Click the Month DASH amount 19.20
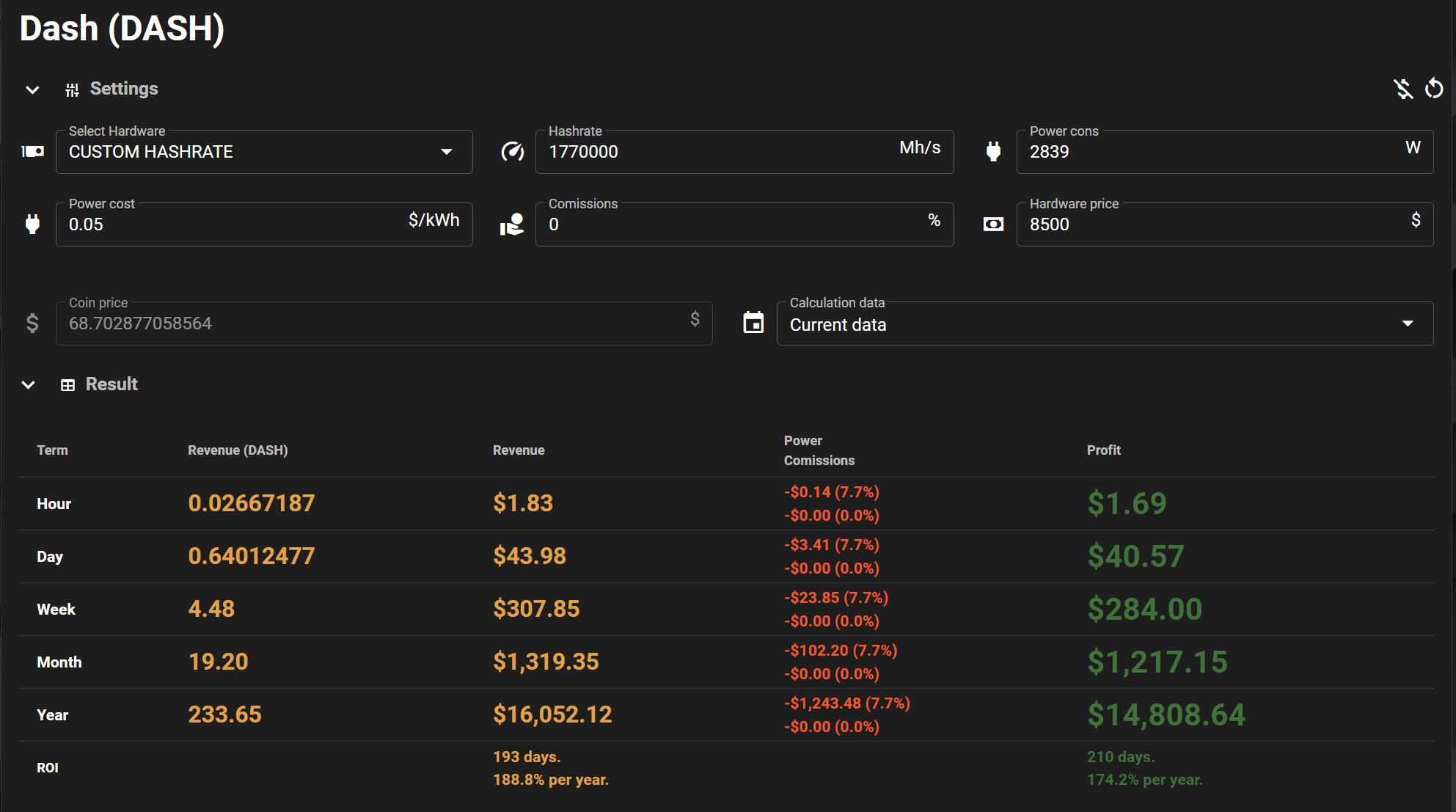This screenshot has width=1456, height=812. (218, 662)
